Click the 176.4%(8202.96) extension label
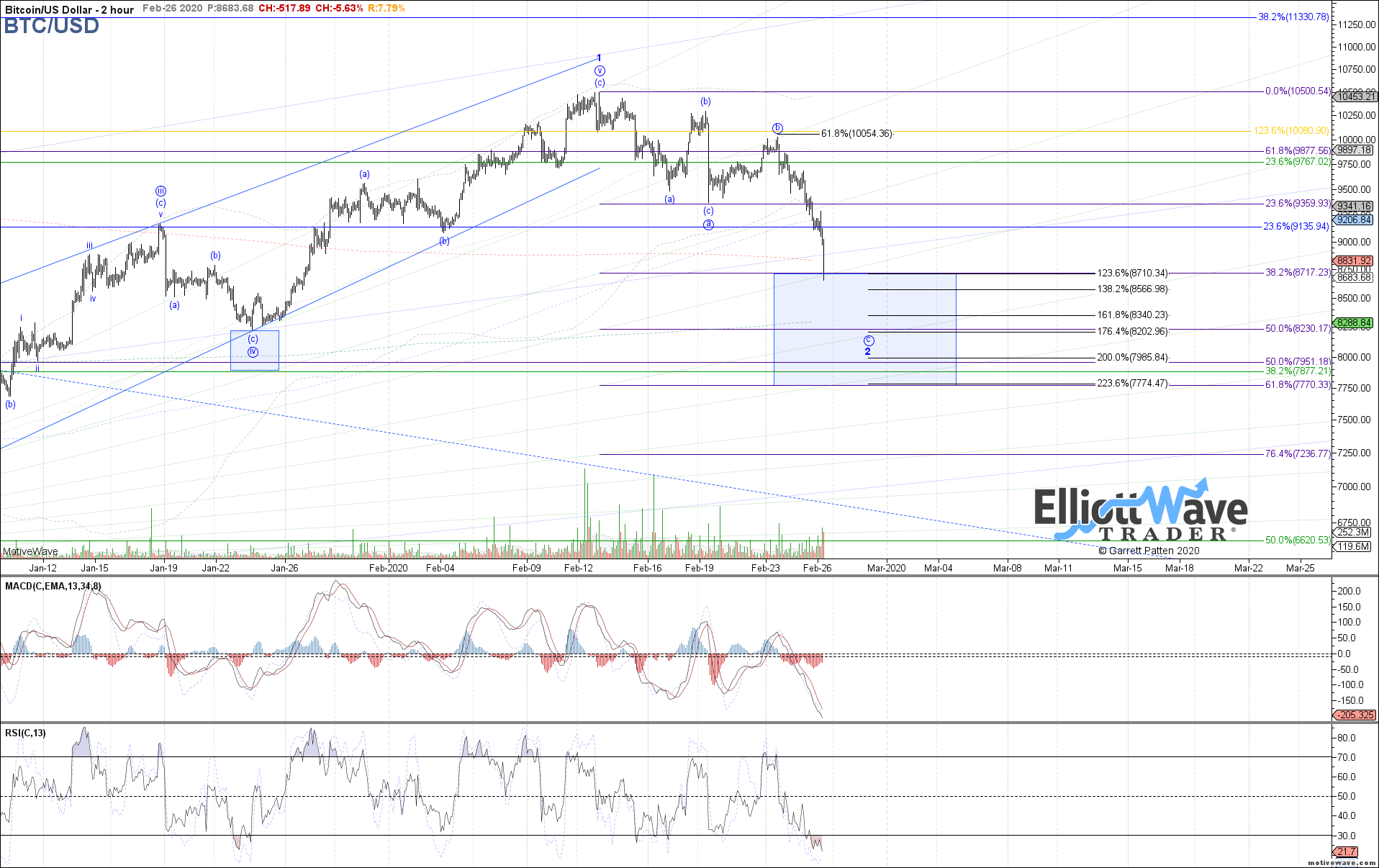The image size is (1379, 868). [x=1132, y=332]
